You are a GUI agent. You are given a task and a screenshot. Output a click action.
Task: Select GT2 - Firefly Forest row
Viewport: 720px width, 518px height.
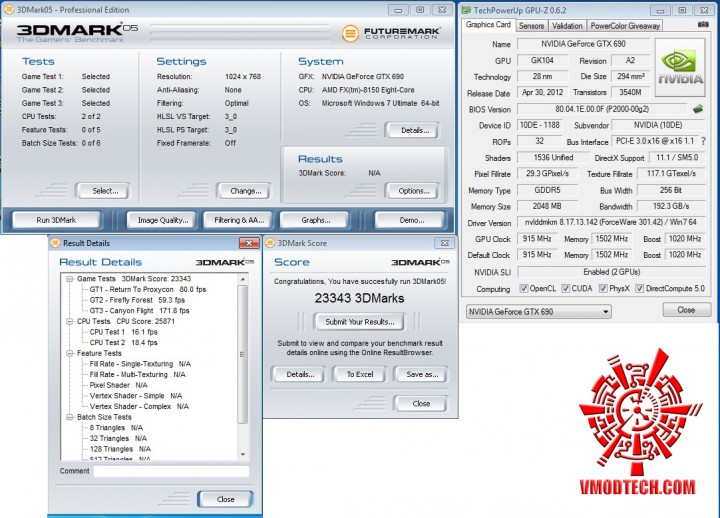pos(137,300)
